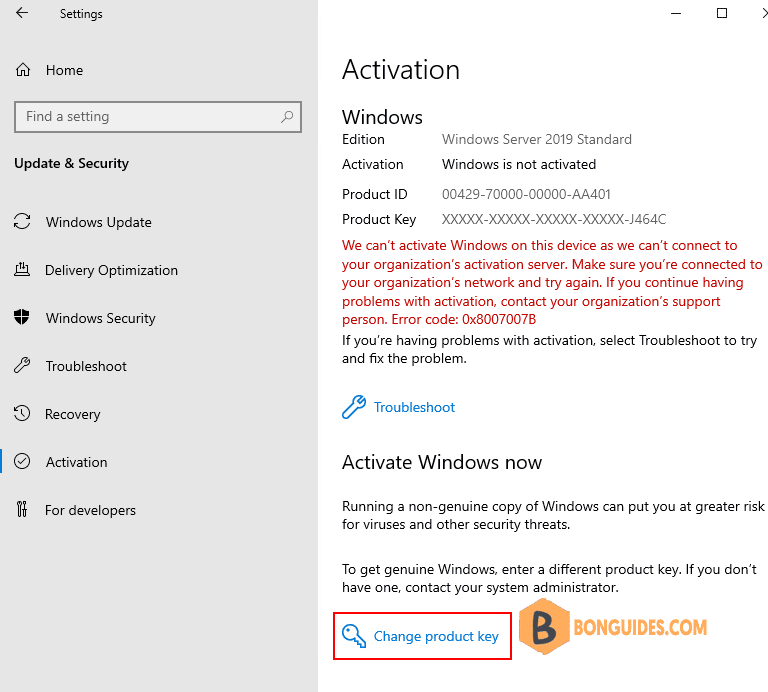This screenshot has height=692, width=768.
Task: Click the Delivery Optimization icon
Action: tap(22, 269)
